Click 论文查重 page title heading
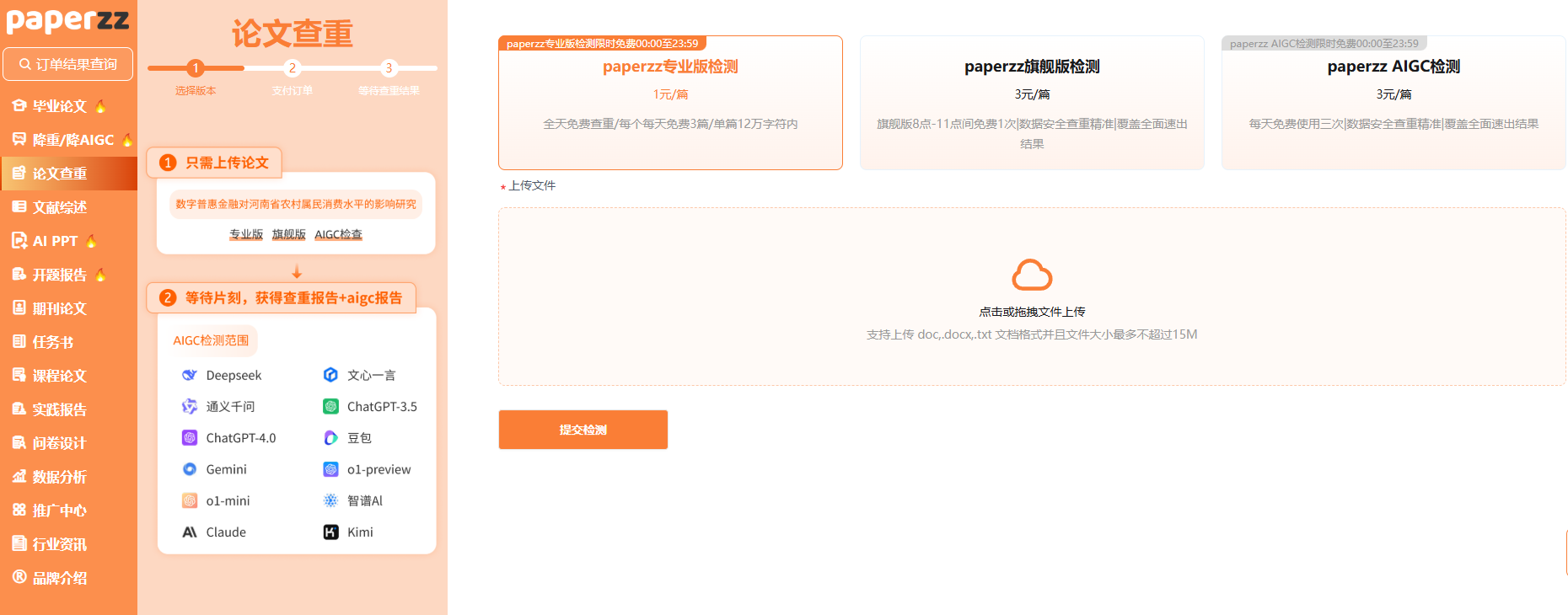The image size is (1568, 615). [x=293, y=34]
